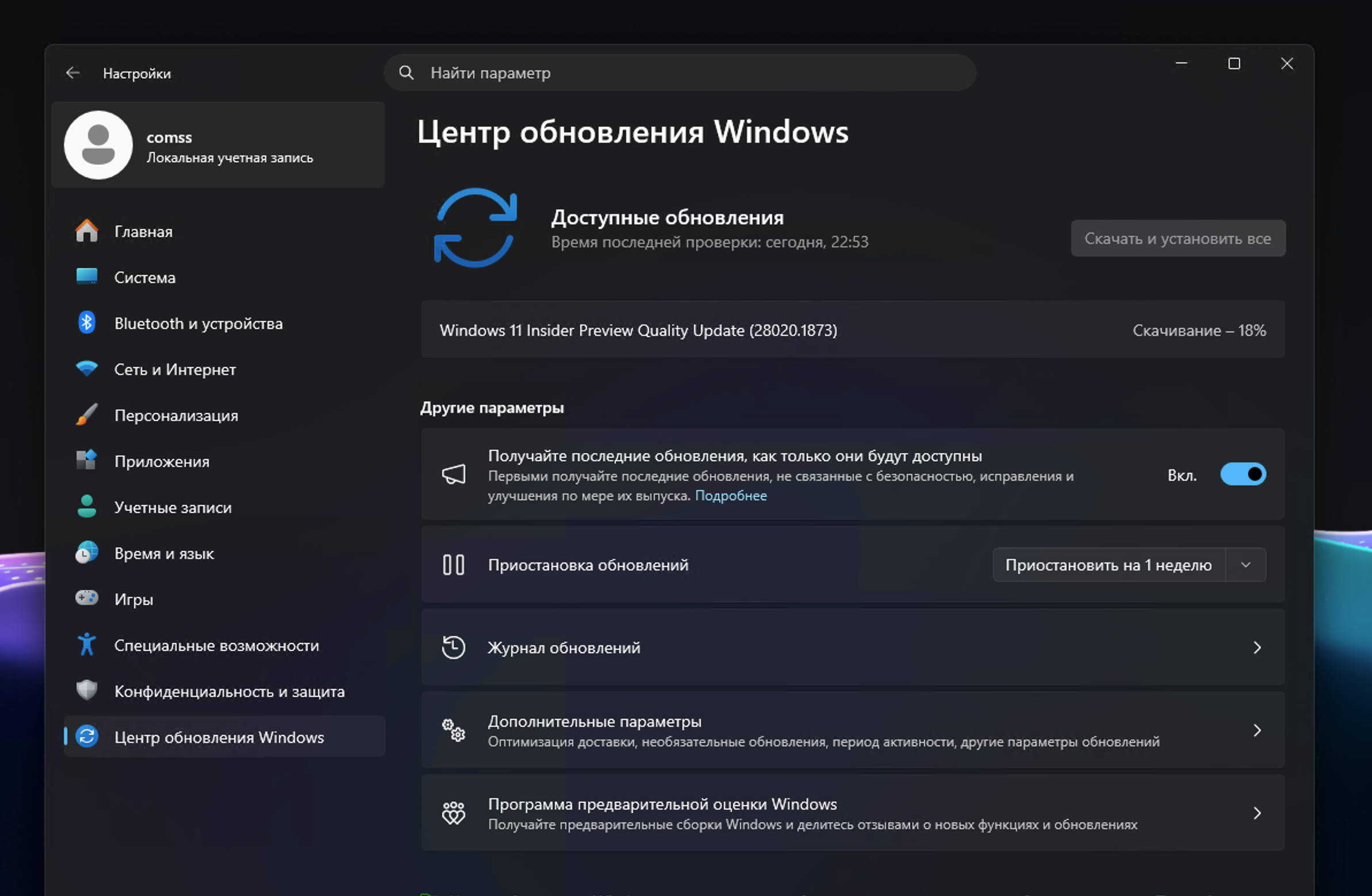Select Сеть и Интернет section

tap(224, 369)
